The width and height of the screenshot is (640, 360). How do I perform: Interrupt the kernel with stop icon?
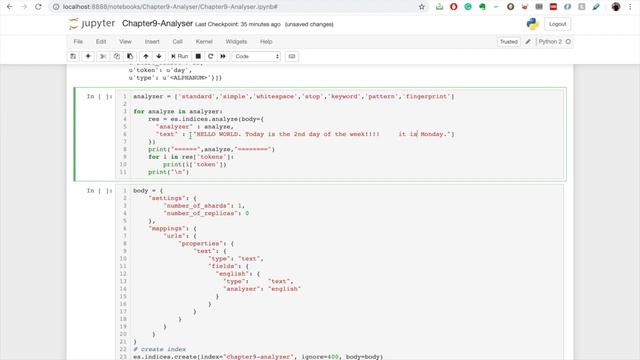click(x=198, y=56)
